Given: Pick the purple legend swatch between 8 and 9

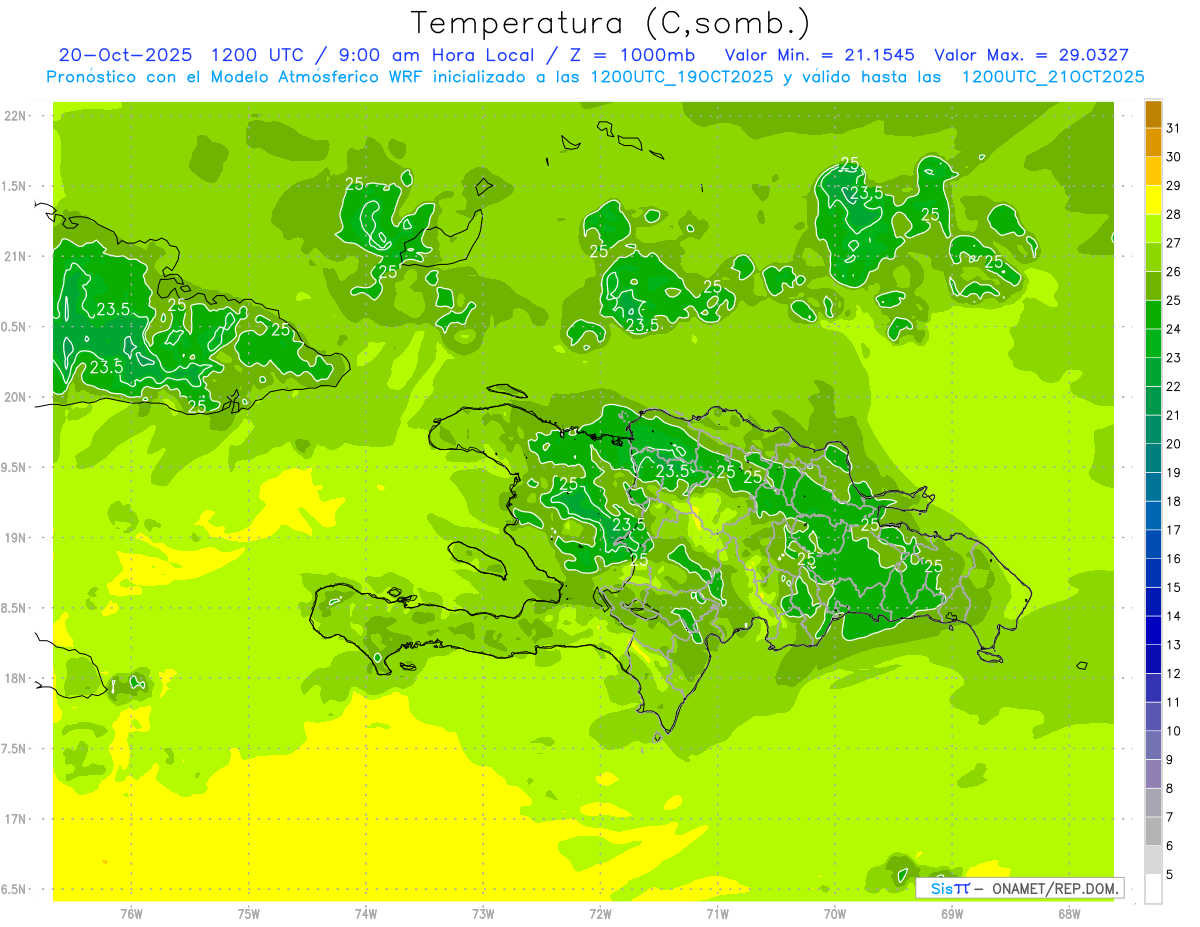Looking at the screenshot, I should click(1153, 774).
